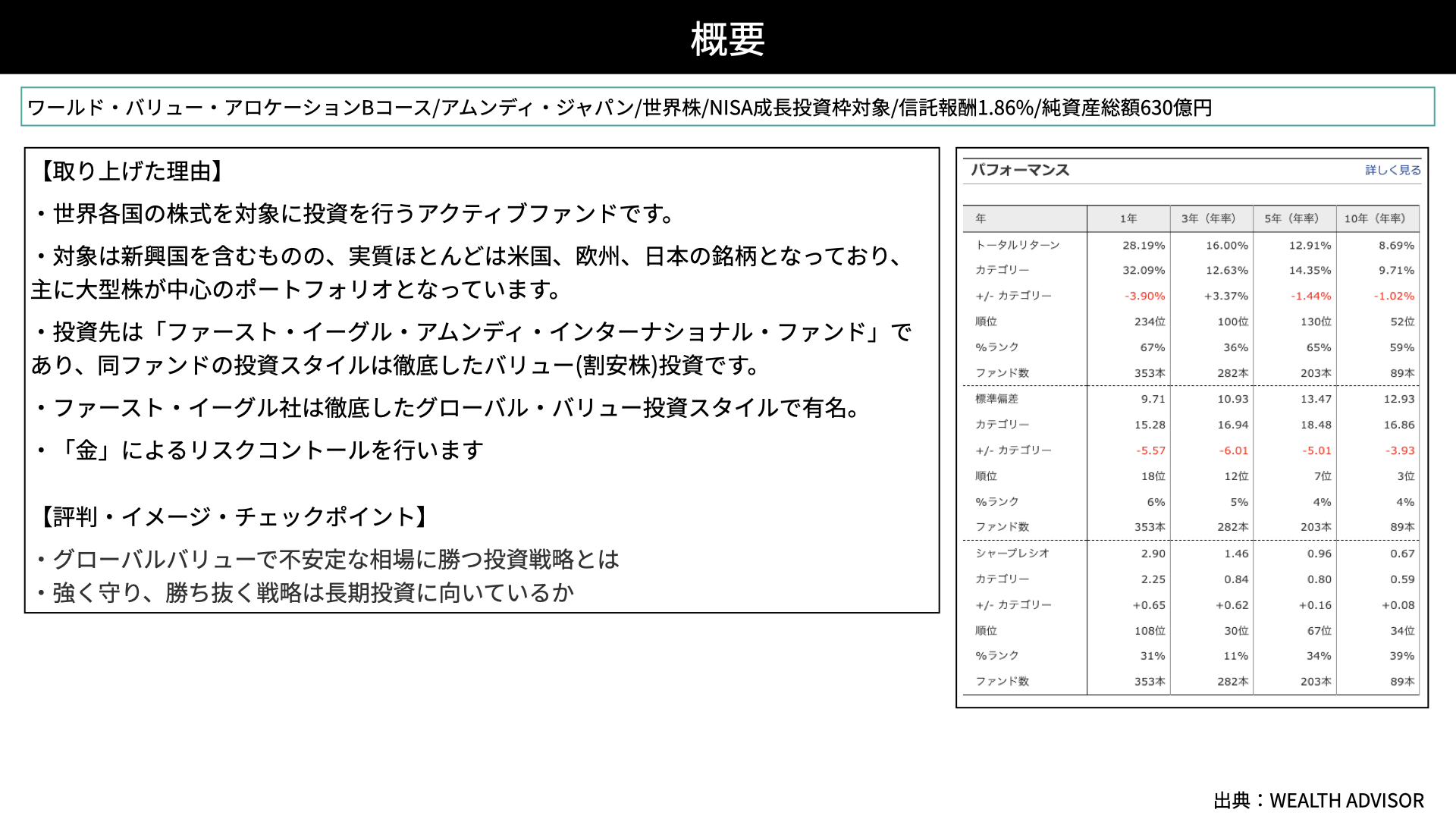Select the 28.19% total return value
The height and width of the screenshot is (819, 1456).
1144,246
